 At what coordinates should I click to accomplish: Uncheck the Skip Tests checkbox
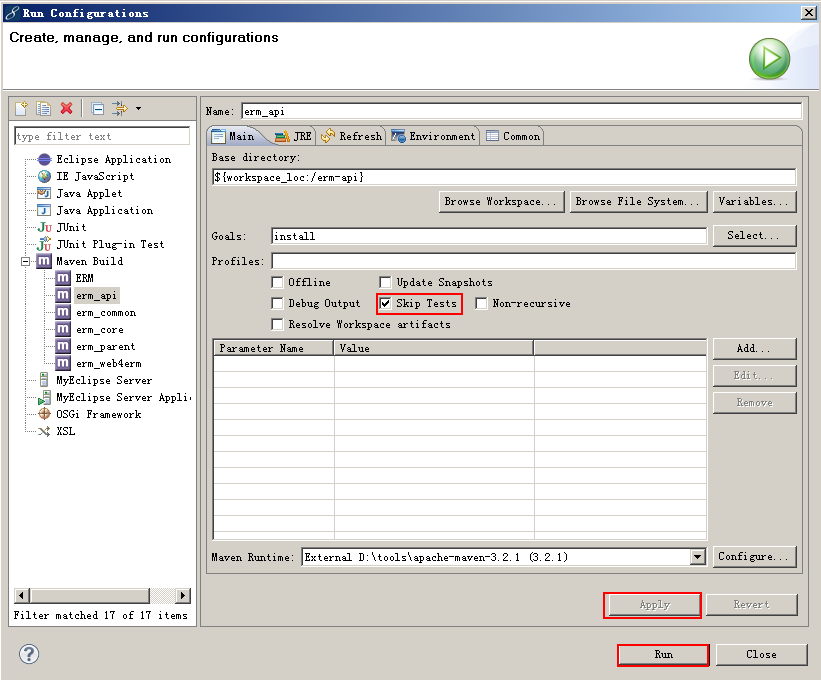[385, 303]
